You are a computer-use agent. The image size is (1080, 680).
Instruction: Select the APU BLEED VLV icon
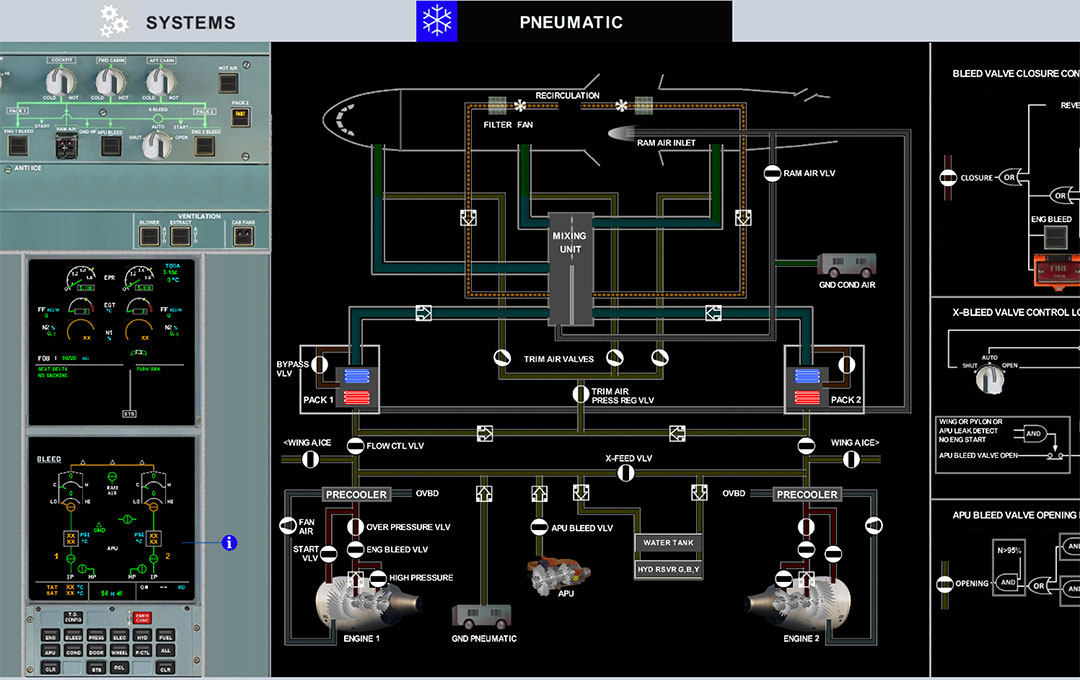[540, 527]
